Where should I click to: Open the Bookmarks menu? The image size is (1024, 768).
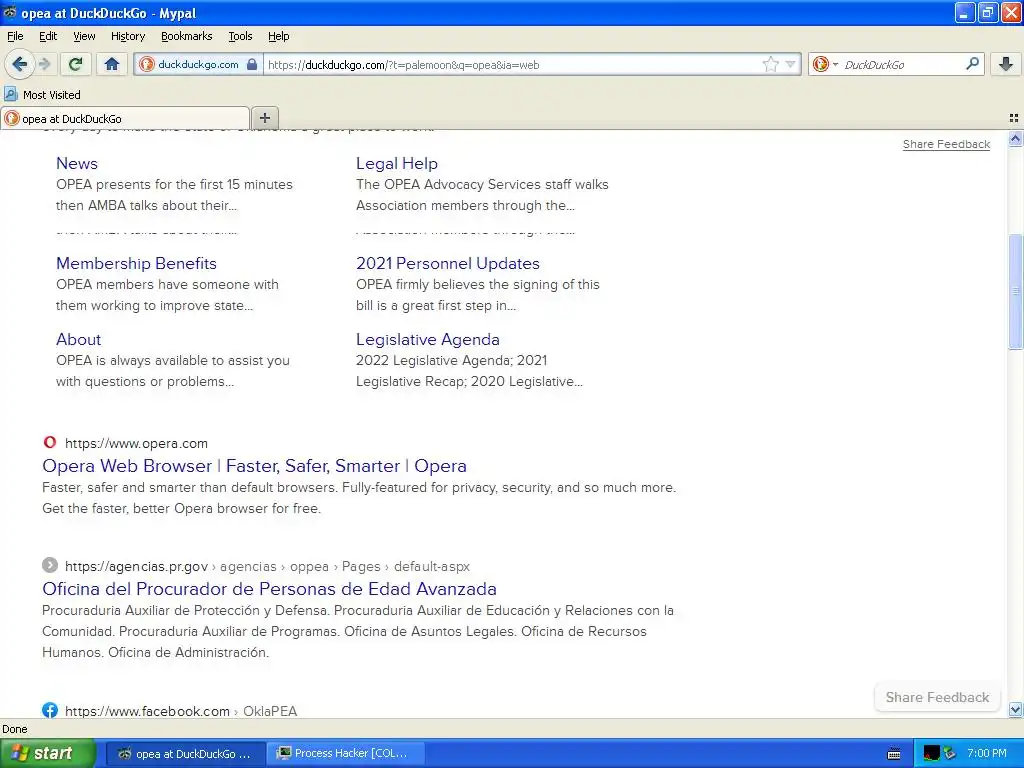pyautogui.click(x=186, y=36)
